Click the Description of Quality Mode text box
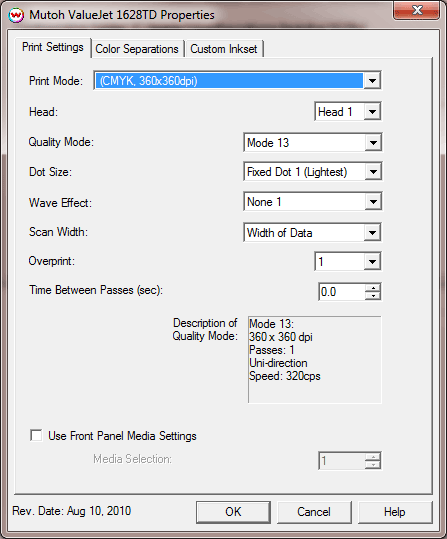447x539 pixels. (315, 360)
